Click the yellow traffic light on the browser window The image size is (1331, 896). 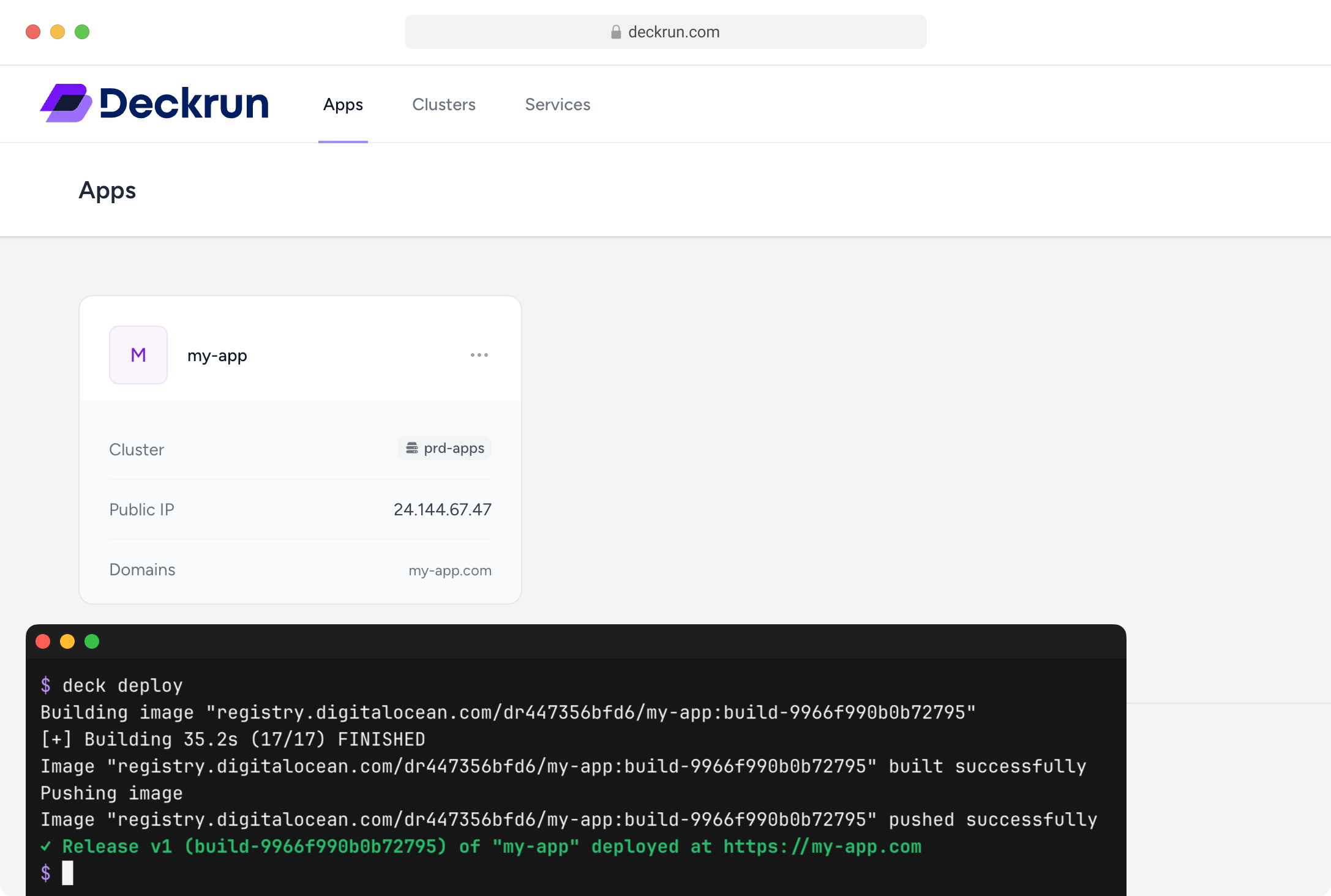[x=58, y=31]
